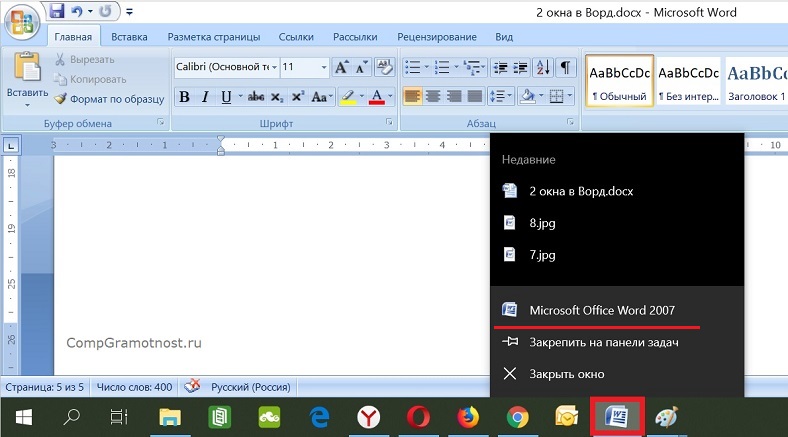Switch to the Вид tab
The width and height of the screenshot is (788, 437).
coord(504,37)
